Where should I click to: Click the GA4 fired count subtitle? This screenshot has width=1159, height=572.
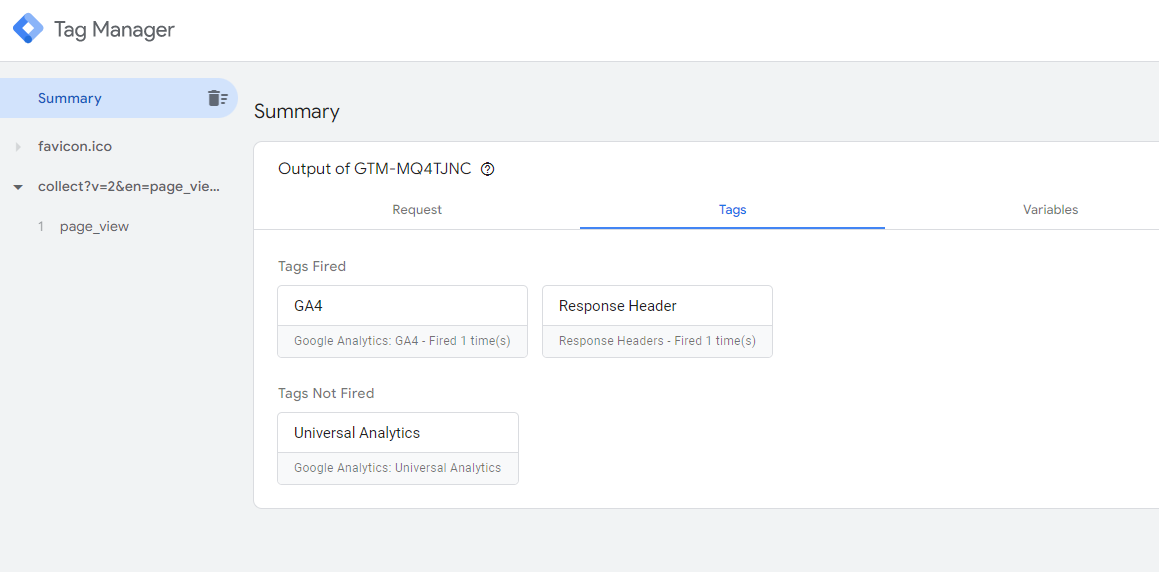[402, 341]
